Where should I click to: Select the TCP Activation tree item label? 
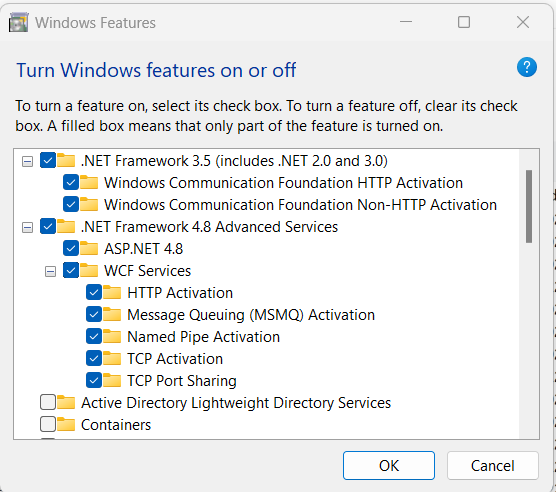(175, 359)
